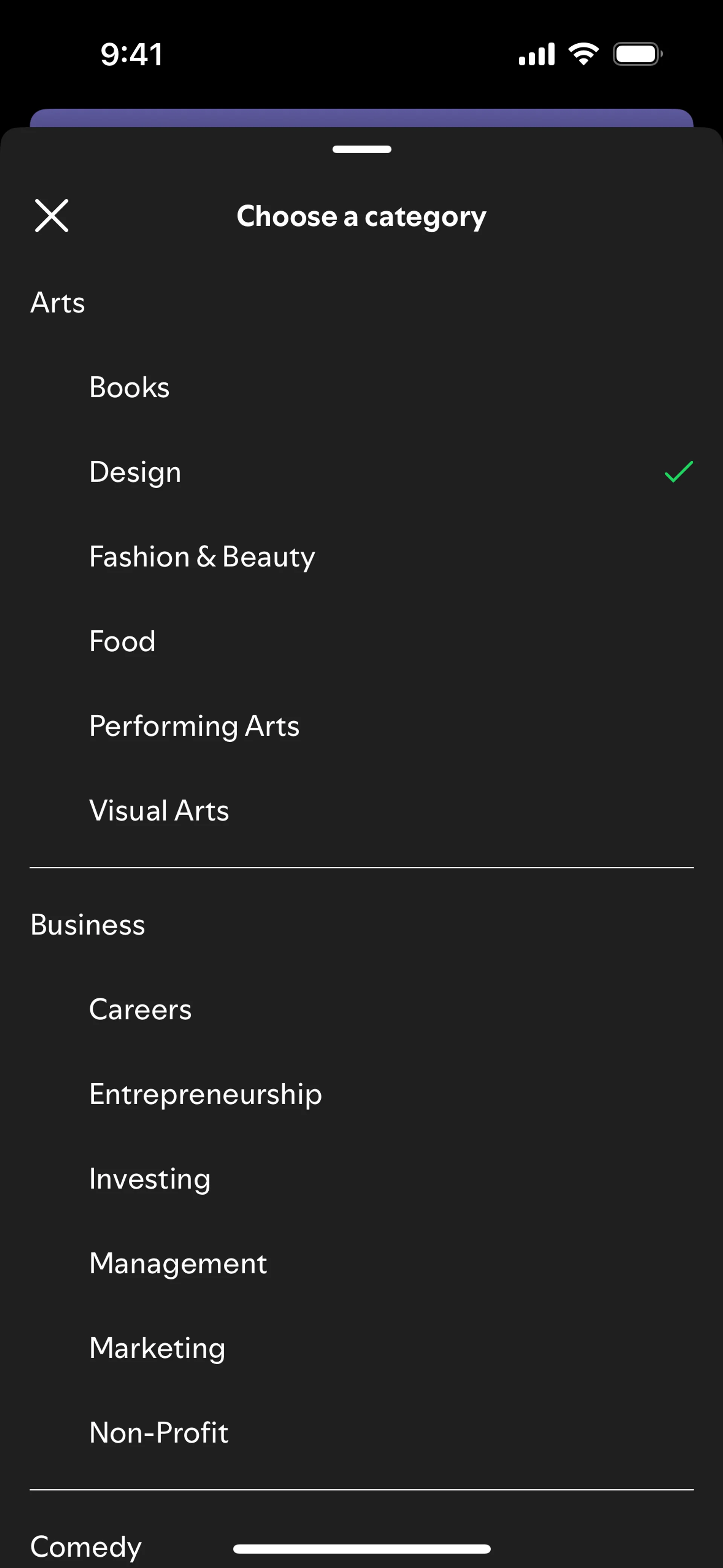Tap the sheet drag handle
The height and width of the screenshot is (1568, 723).
(361, 149)
